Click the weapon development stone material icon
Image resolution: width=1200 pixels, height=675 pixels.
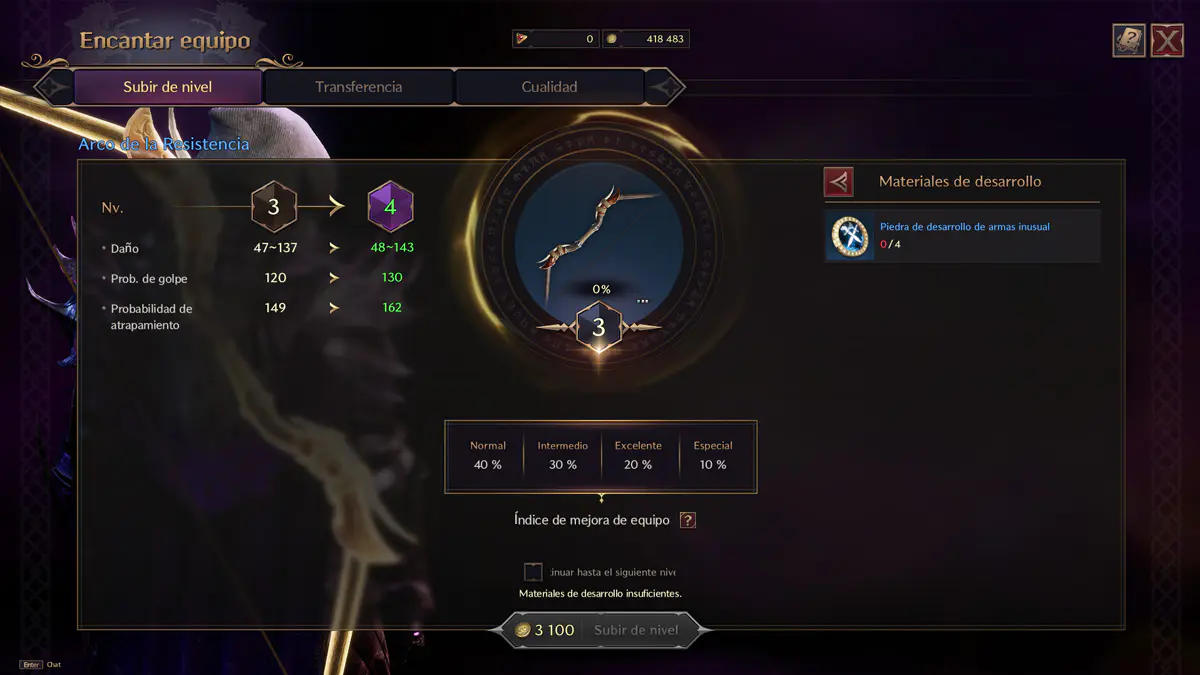[x=850, y=236]
